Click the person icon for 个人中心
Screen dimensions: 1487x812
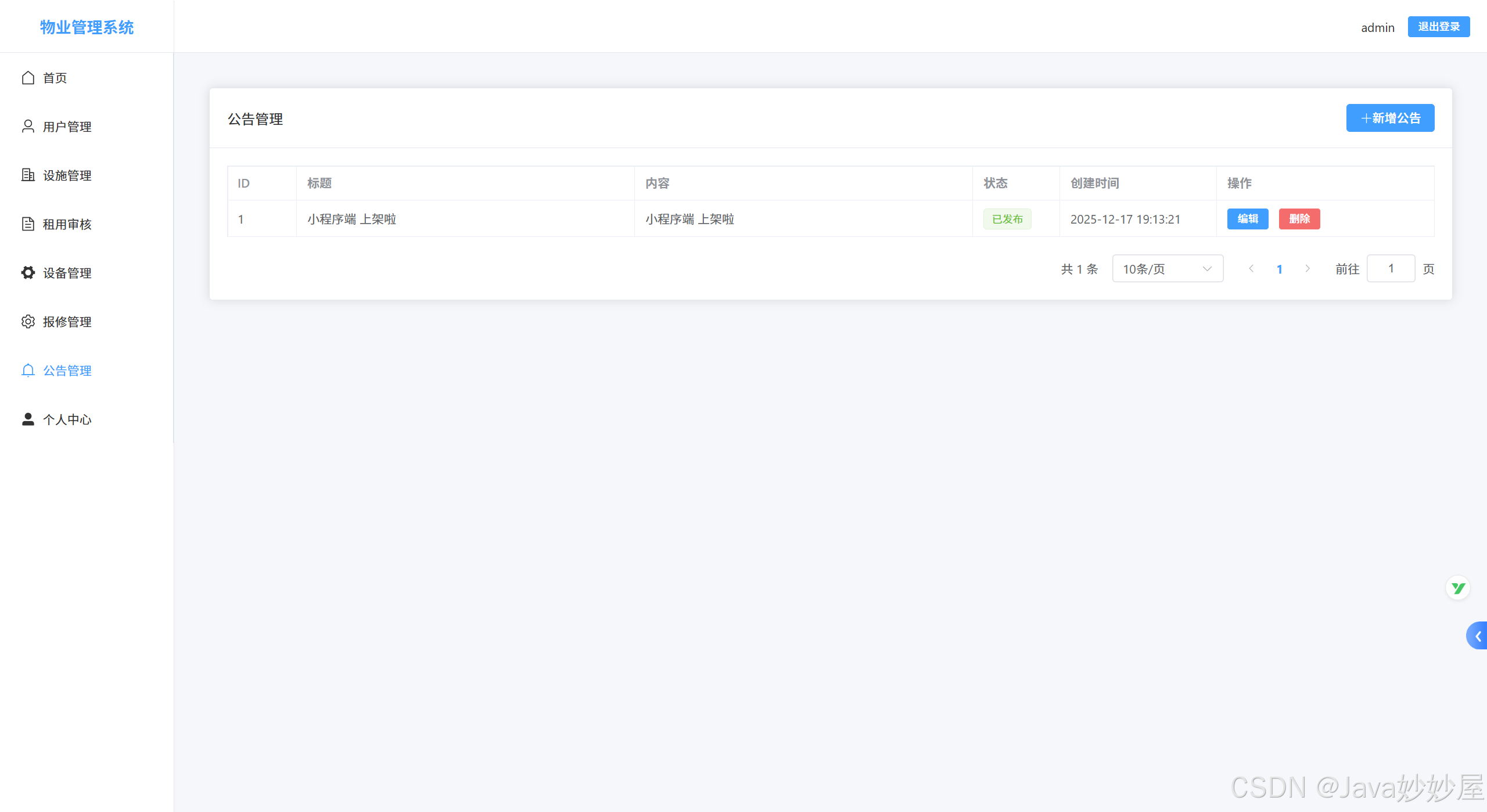(x=28, y=419)
